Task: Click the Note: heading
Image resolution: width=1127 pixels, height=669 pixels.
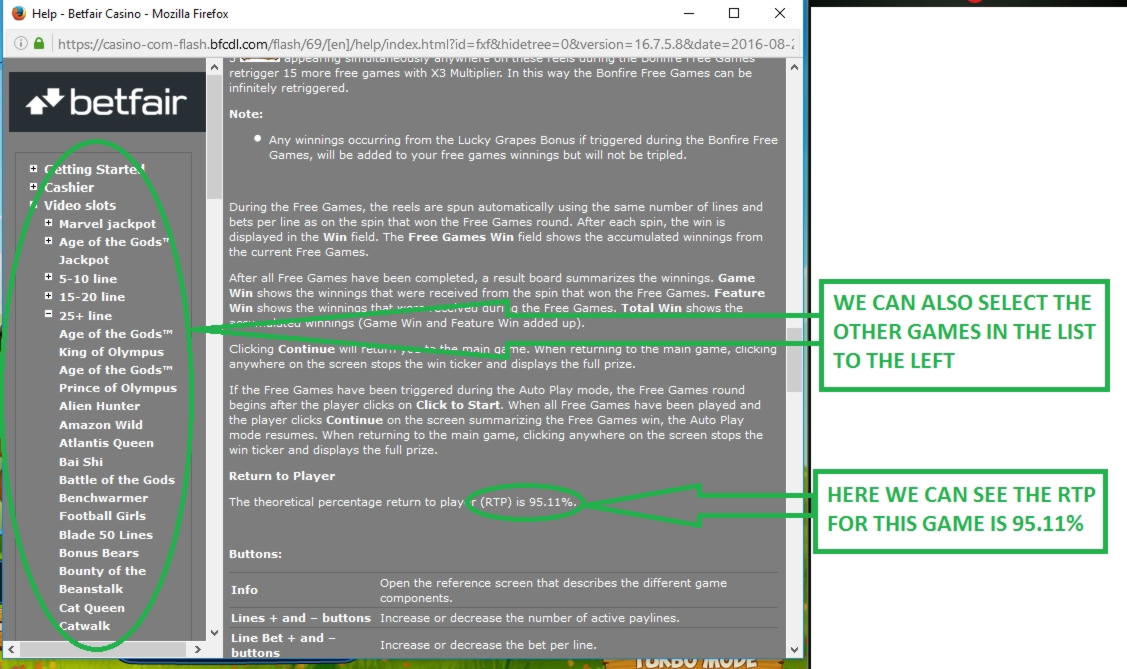Action: pyautogui.click(x=246, y=114)
